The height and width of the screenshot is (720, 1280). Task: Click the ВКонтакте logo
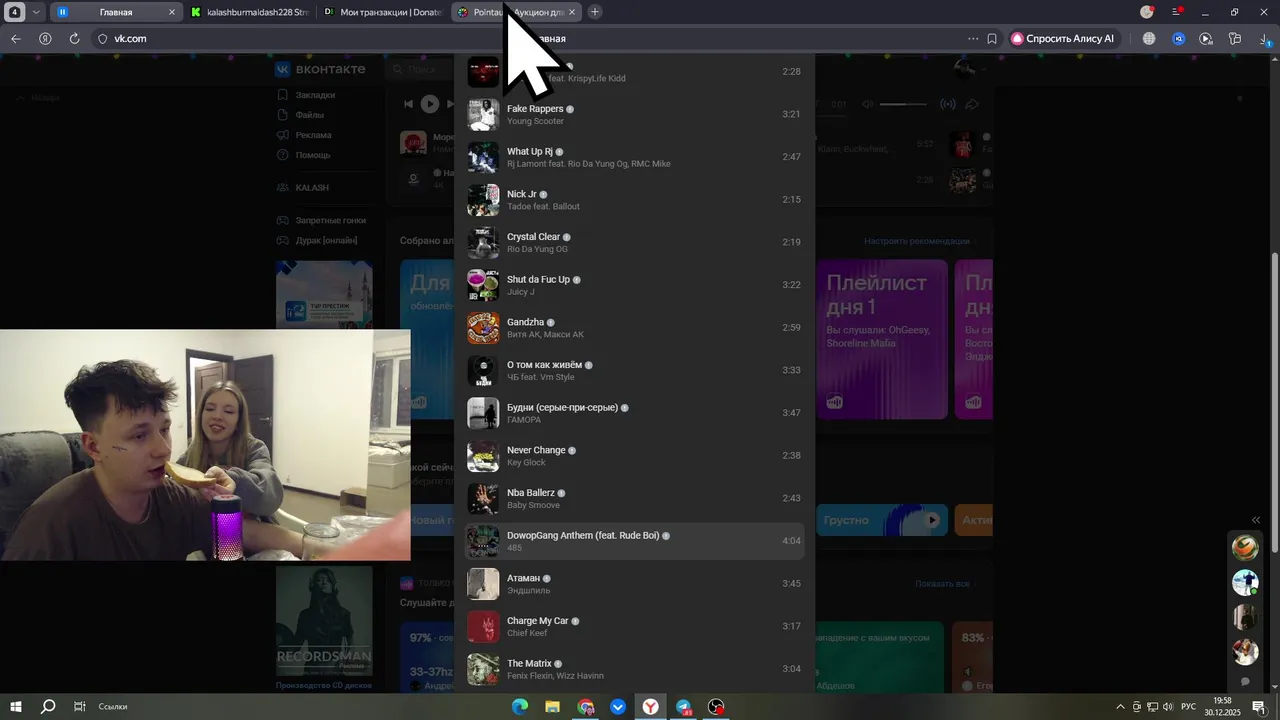pos(321,69)
